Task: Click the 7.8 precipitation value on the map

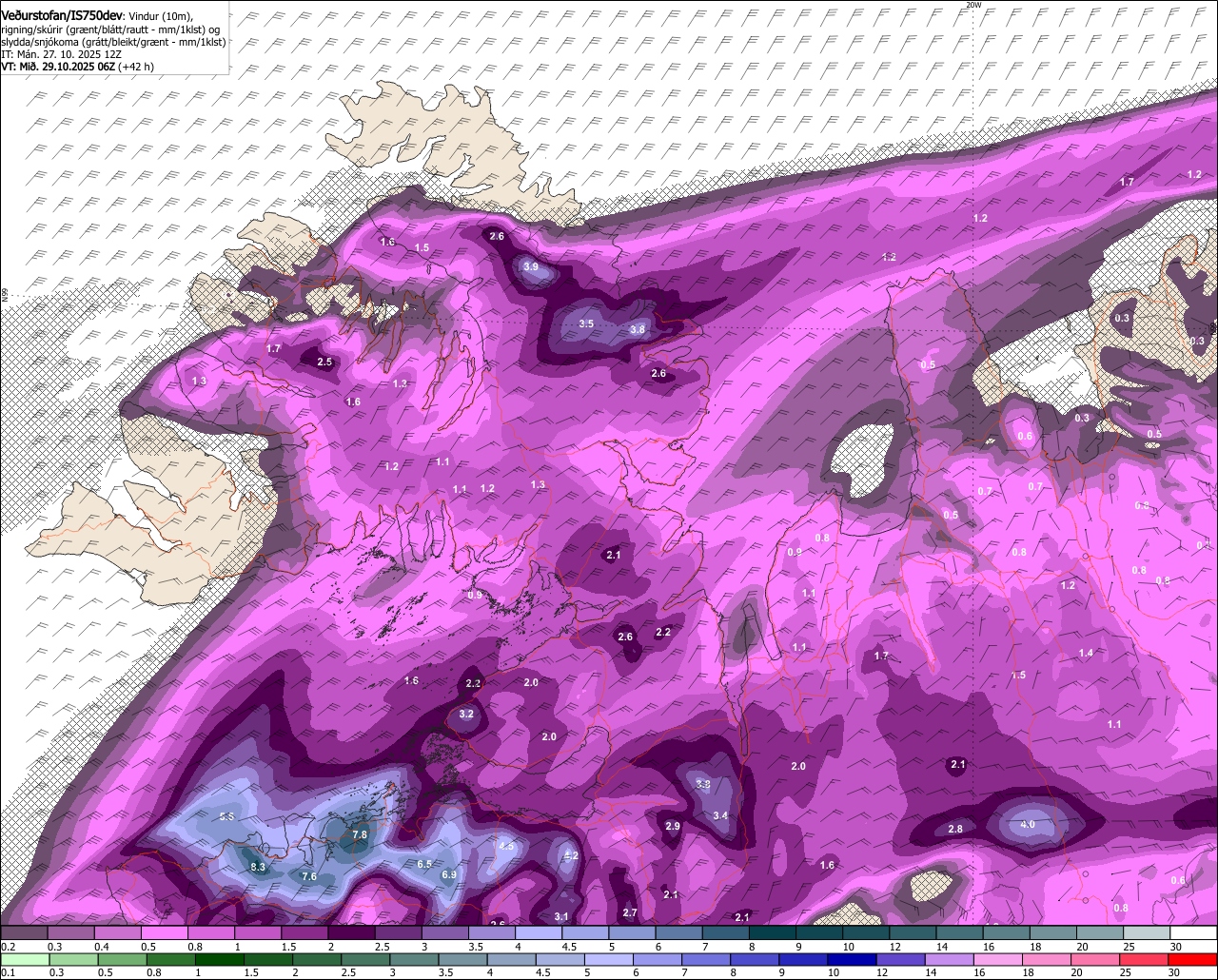Action: pyautogui.click(x=360, y=834)
